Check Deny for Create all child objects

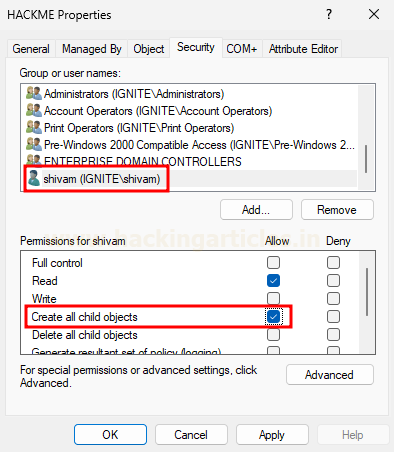[333, 317]
